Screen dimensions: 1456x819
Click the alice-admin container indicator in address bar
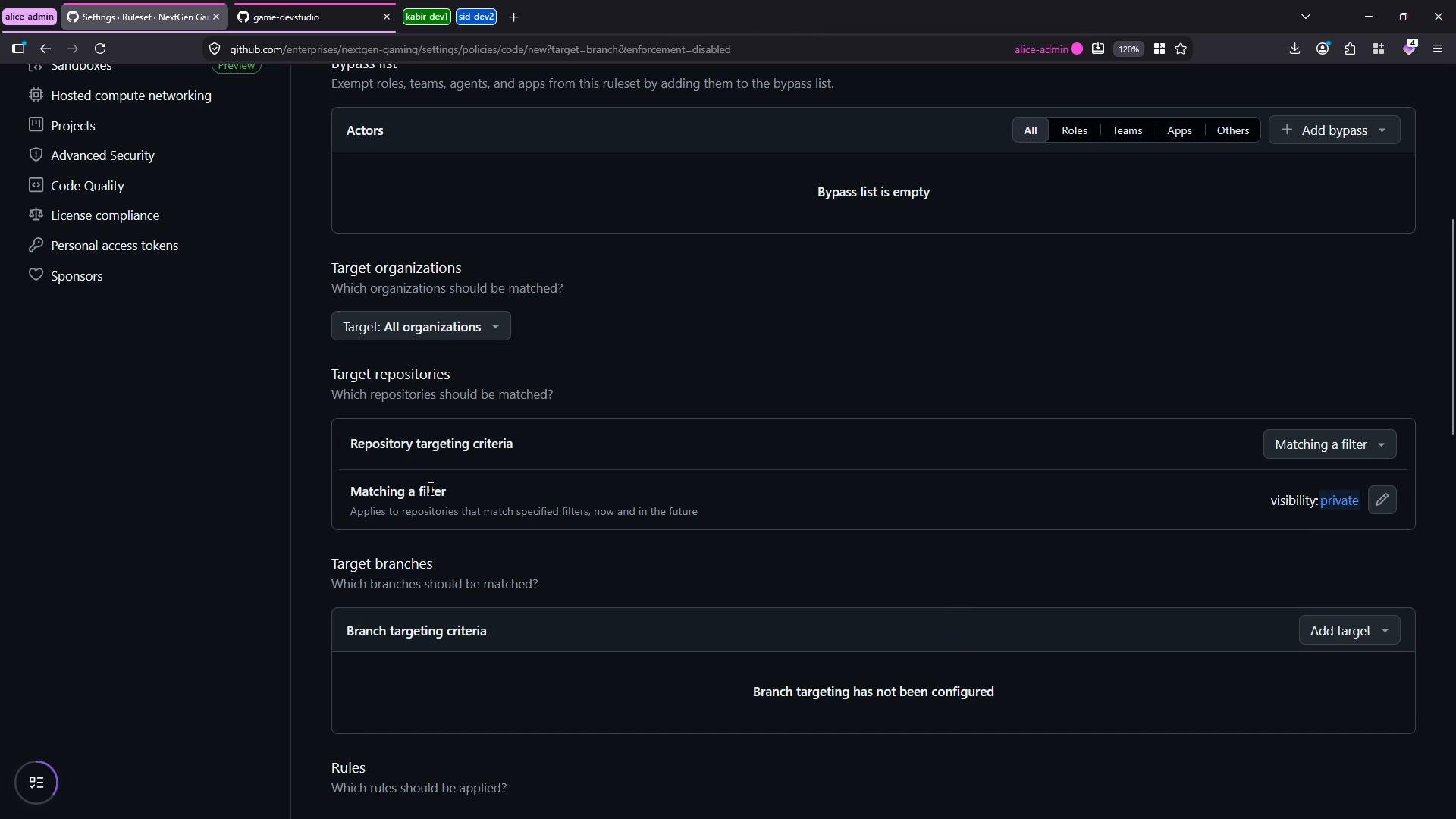[1048, 49]
